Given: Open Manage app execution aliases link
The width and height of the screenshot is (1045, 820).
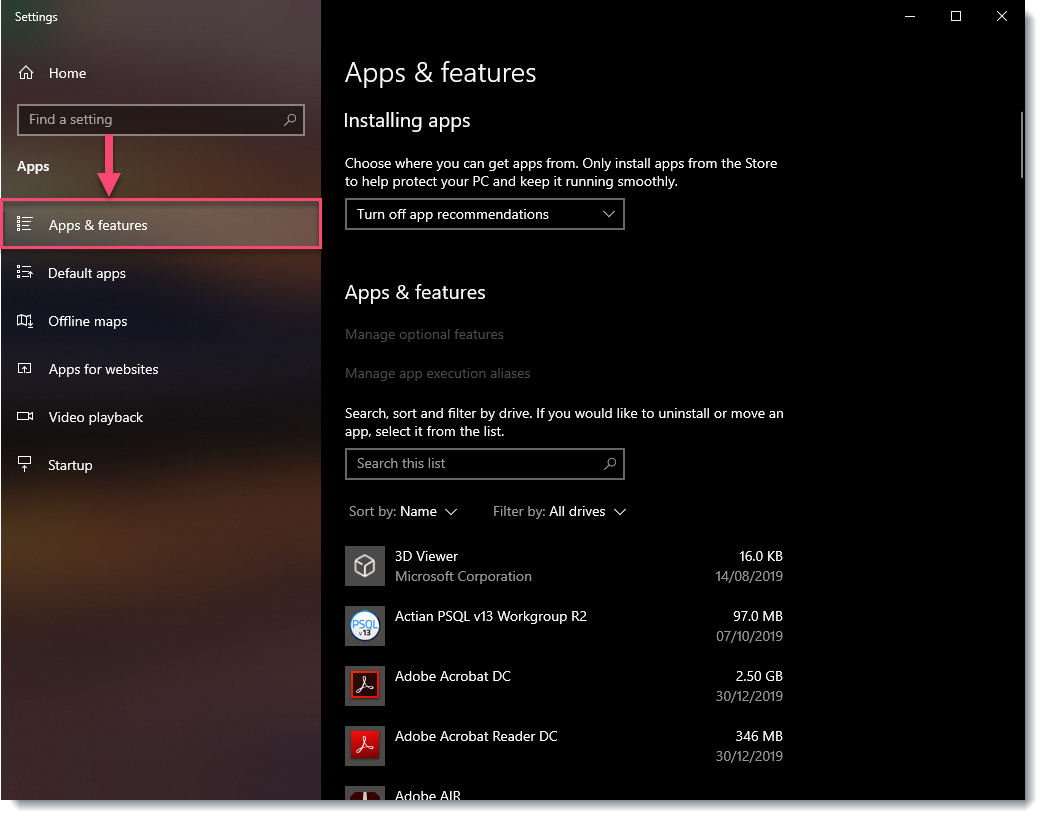Looking at the screenshot, I should 438,374.
